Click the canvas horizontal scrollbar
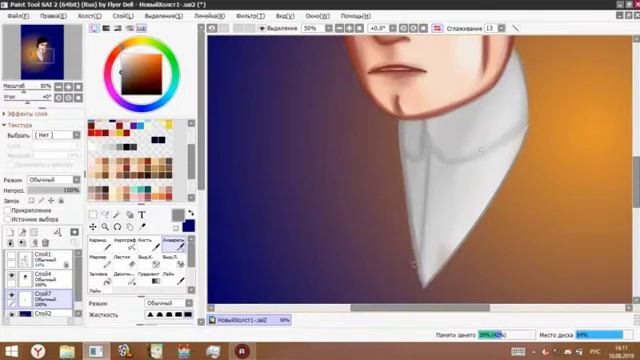This screenshot has width=640, height=360. (420, 308)
